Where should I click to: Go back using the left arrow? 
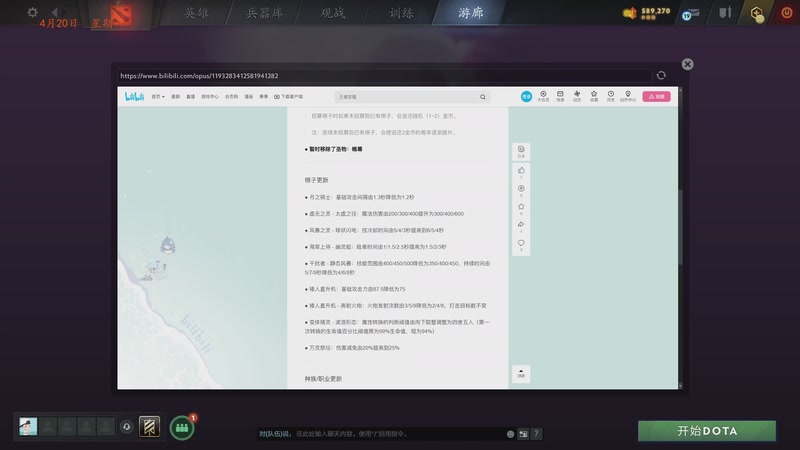pyautogui.click(x=54, y=11)
